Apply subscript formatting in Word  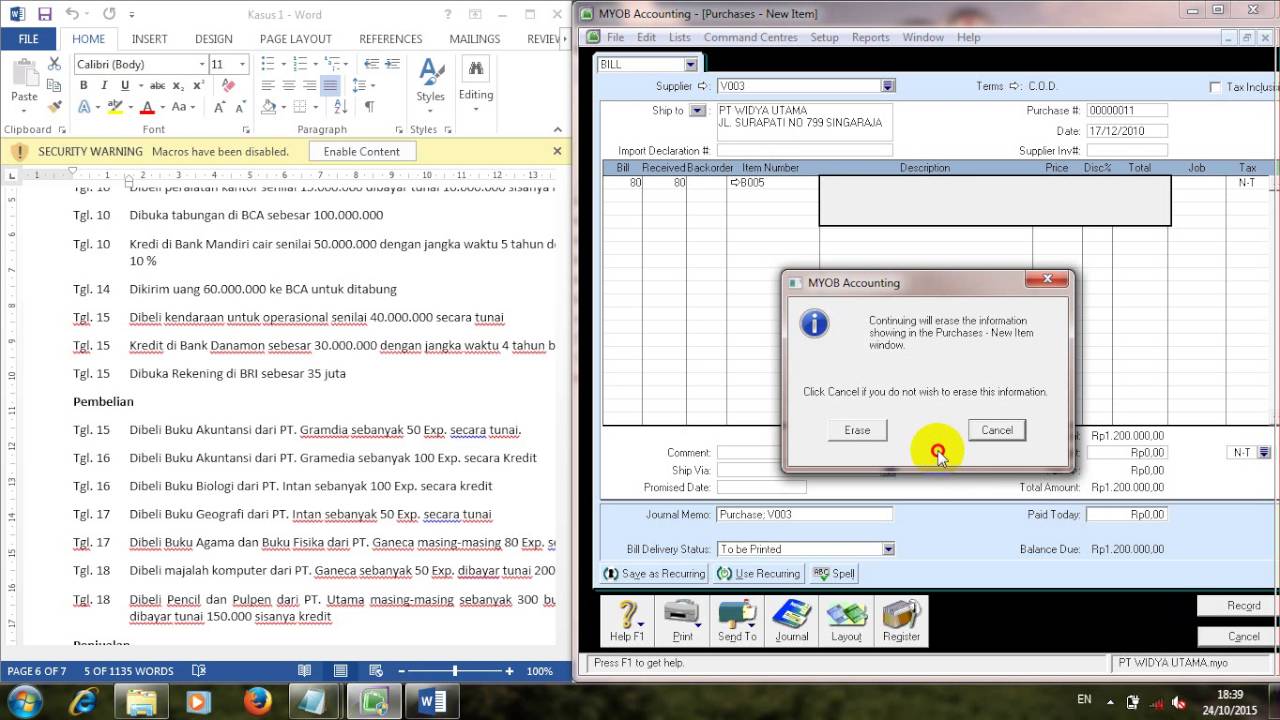pos(178,86)
